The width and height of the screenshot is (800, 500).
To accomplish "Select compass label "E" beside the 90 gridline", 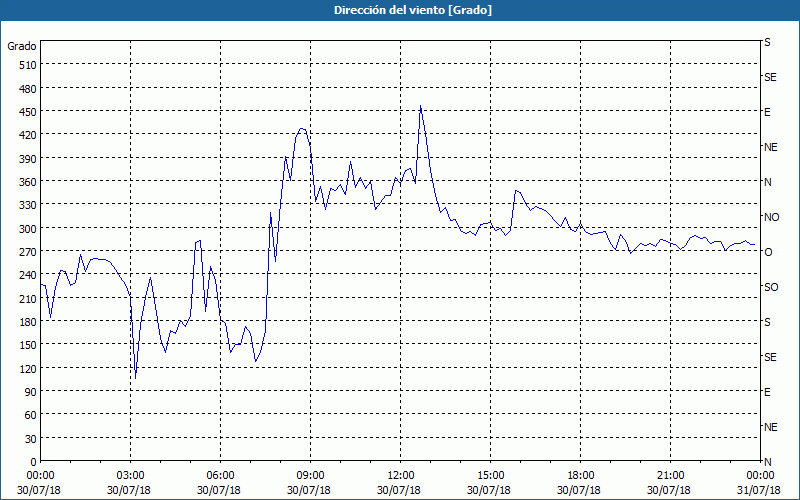I will click(x=767, y=392).
